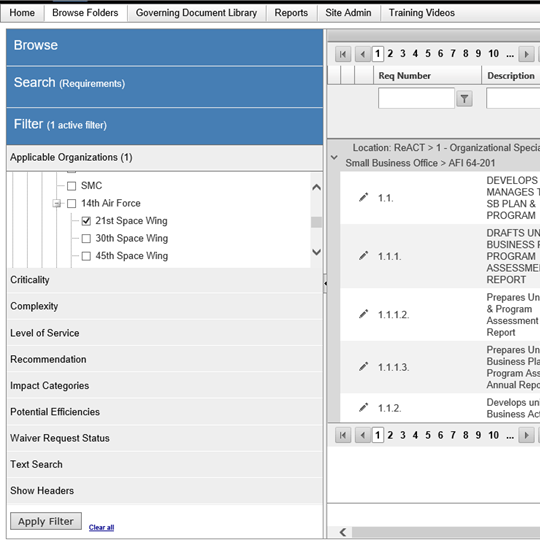The height and width of the screenshot is (540, 540).
Task: Go to first page in top pager
Action: [x=343, y=54]
